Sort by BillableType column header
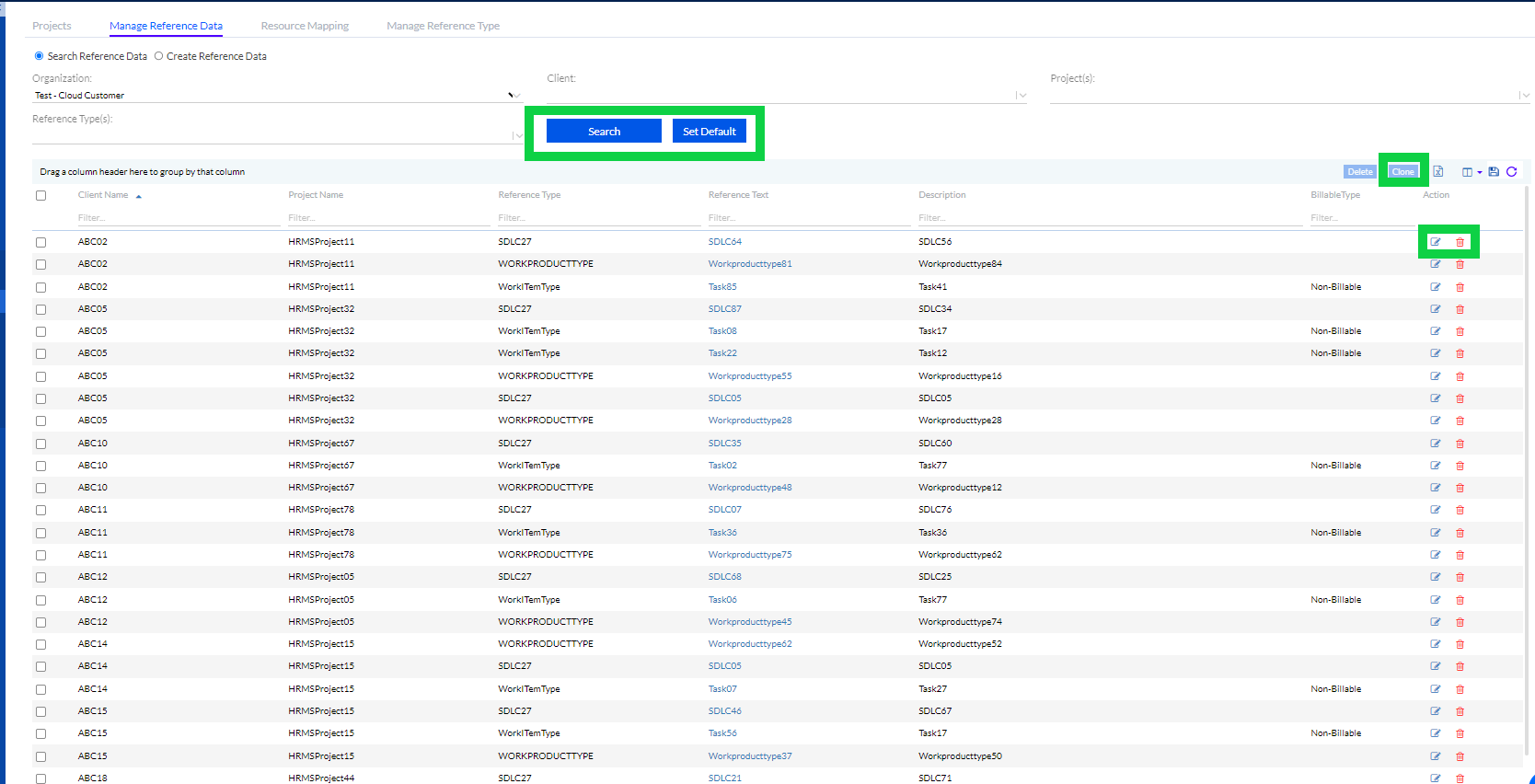The width and height of the screenshot is (1535, 784). (1335, 195)
